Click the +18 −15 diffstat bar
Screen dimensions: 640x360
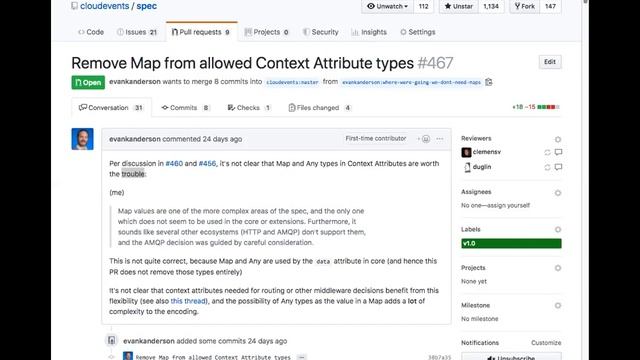tap(536, 107)
